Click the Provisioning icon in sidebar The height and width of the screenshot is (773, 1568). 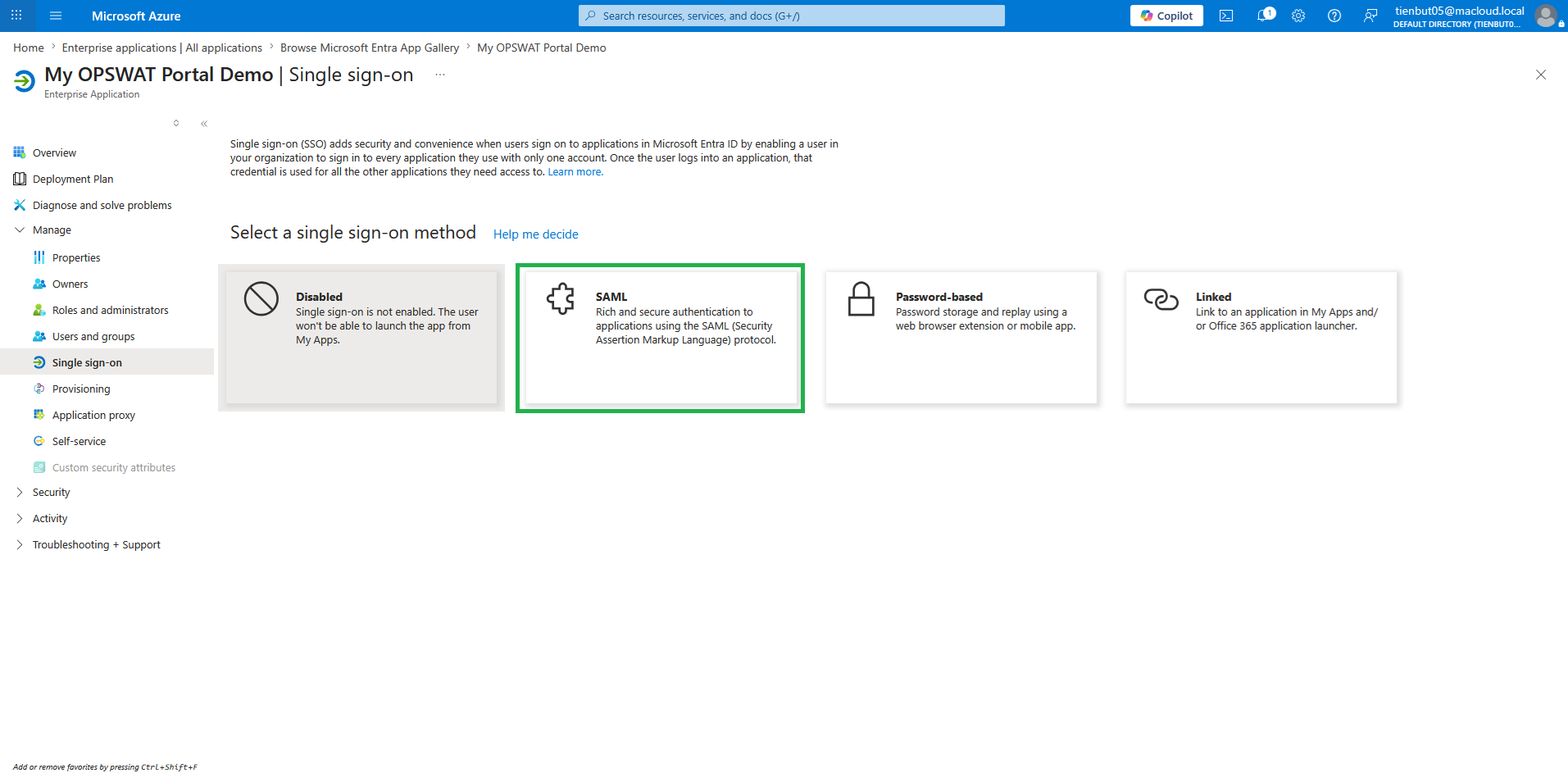(39, 389)
